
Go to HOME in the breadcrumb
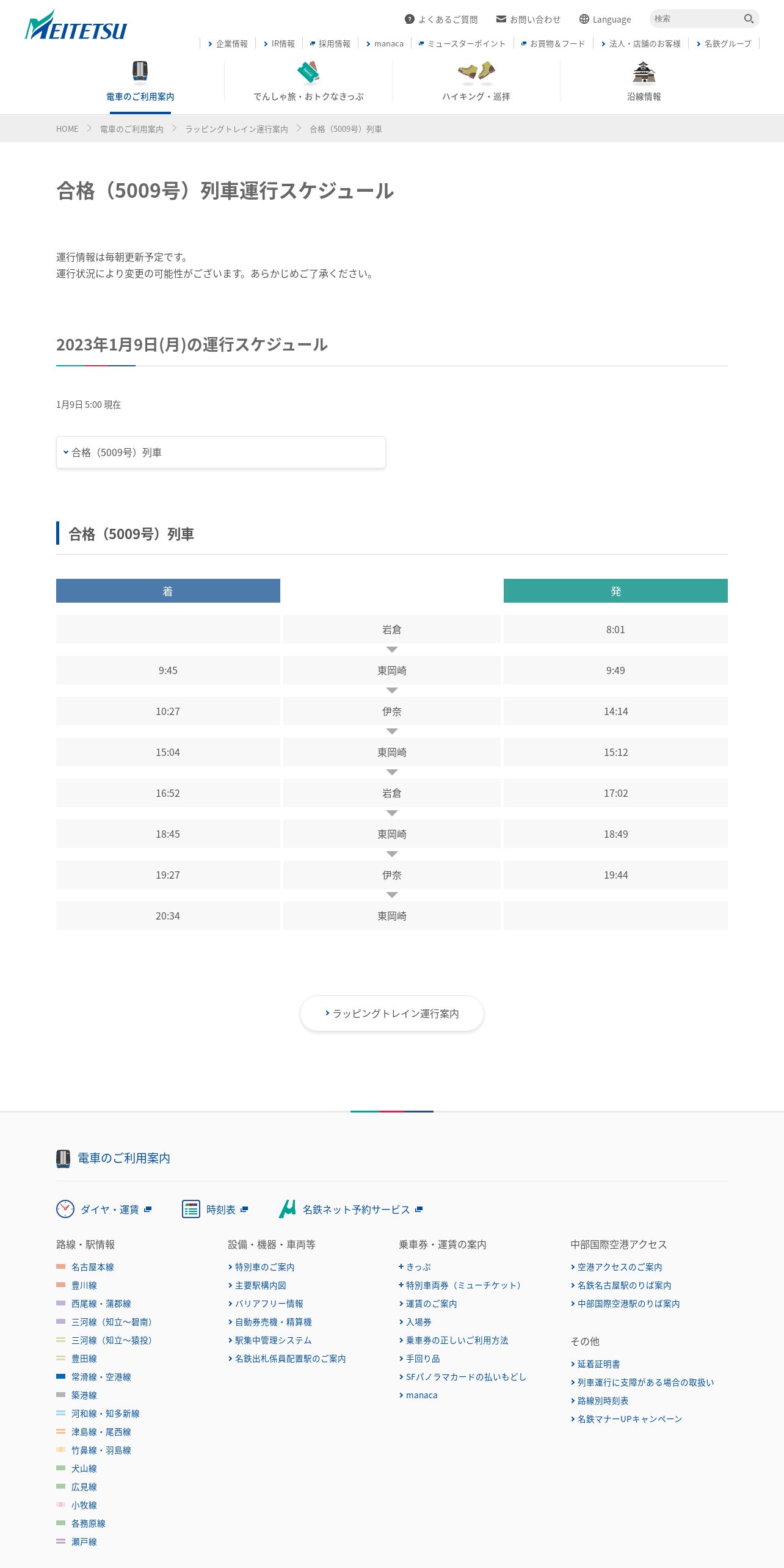[67, 129]
